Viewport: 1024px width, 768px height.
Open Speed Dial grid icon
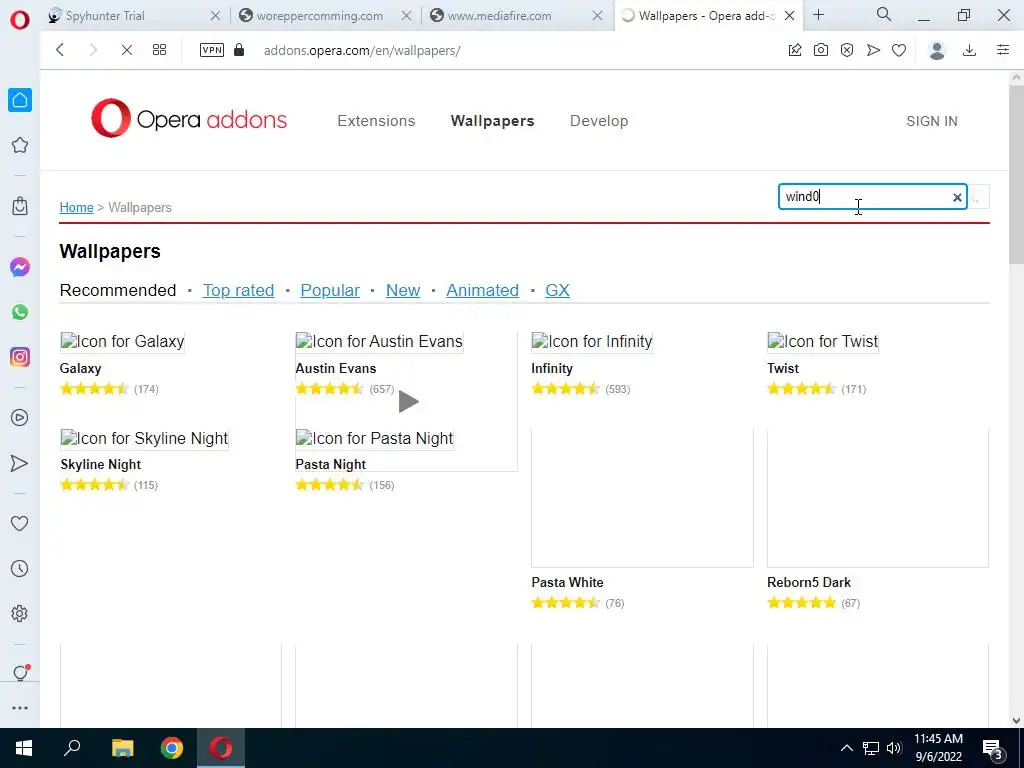(159, 50)
